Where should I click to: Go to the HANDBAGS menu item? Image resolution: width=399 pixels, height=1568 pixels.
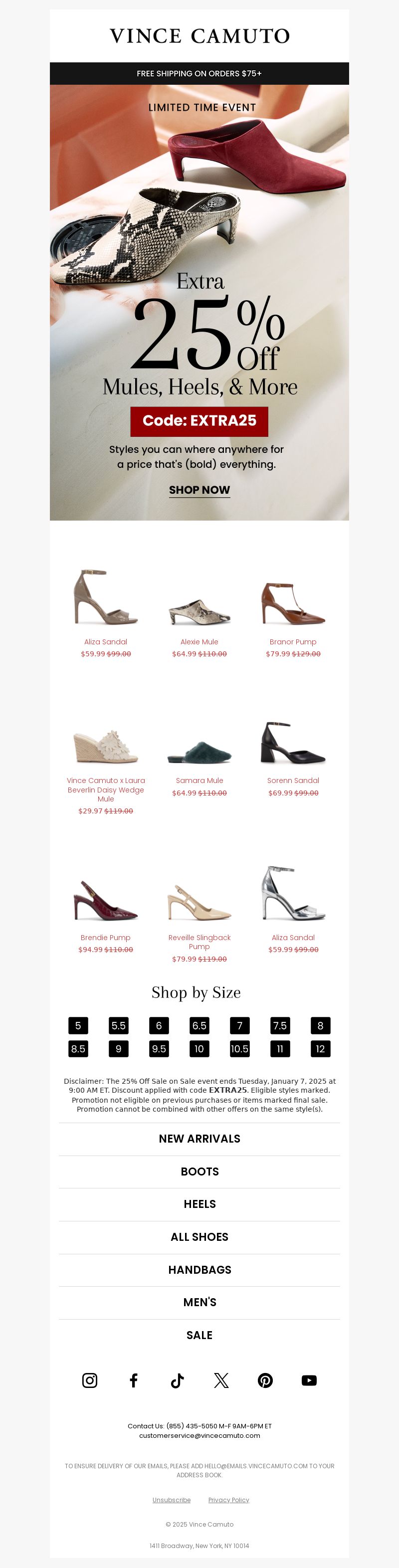click(x=199, y=1269)
